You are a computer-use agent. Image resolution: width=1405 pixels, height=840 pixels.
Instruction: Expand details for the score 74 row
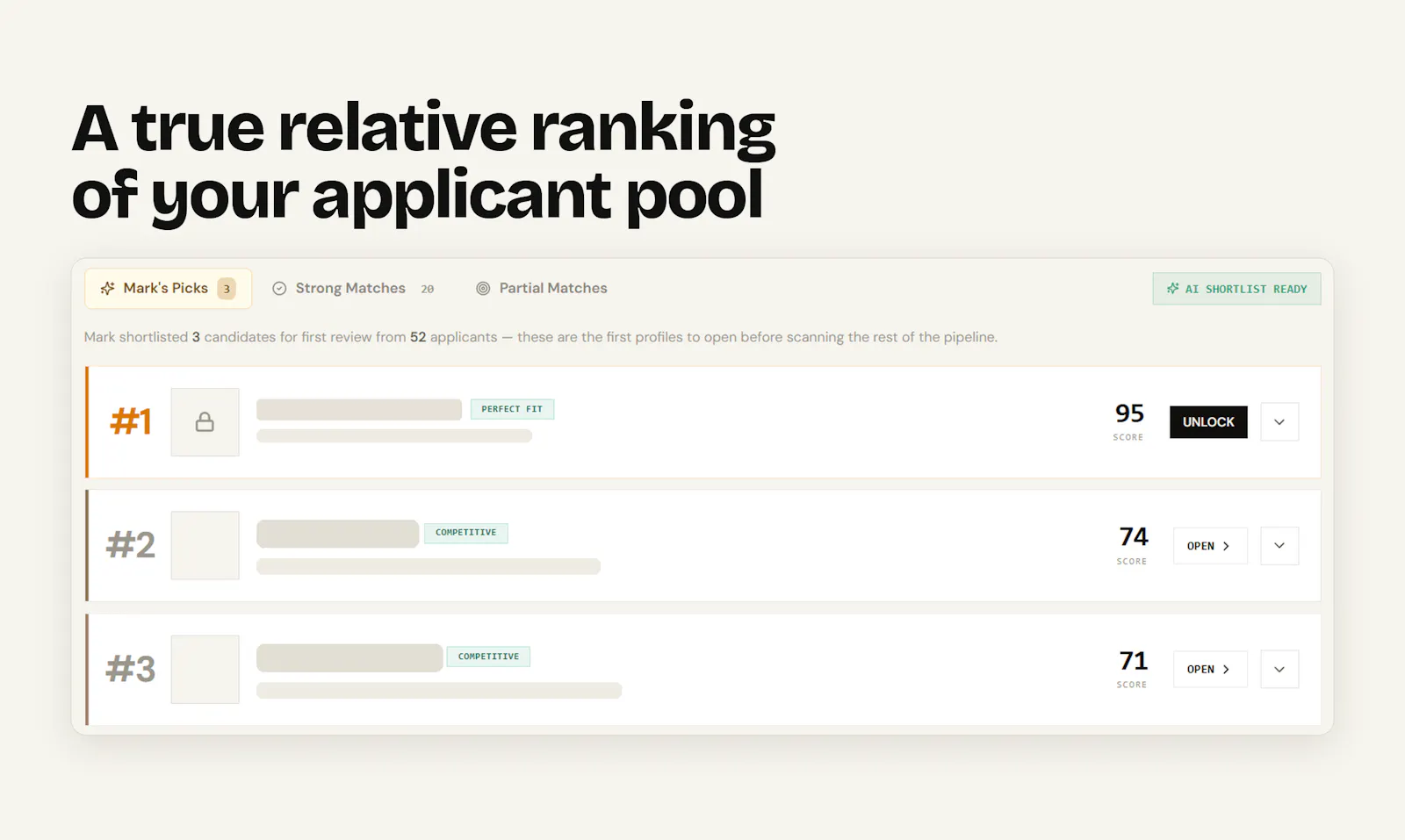pyautogui.click(x=1279, y=546)
